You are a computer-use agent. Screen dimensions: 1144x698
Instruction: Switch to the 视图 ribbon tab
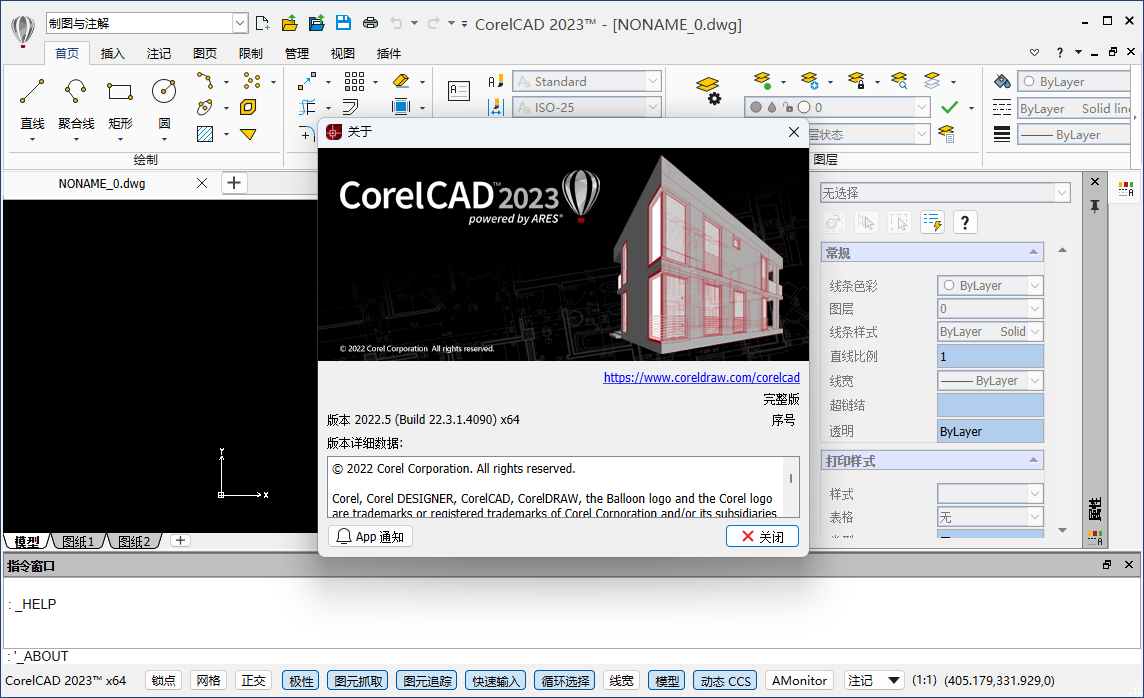coord(342,53)
